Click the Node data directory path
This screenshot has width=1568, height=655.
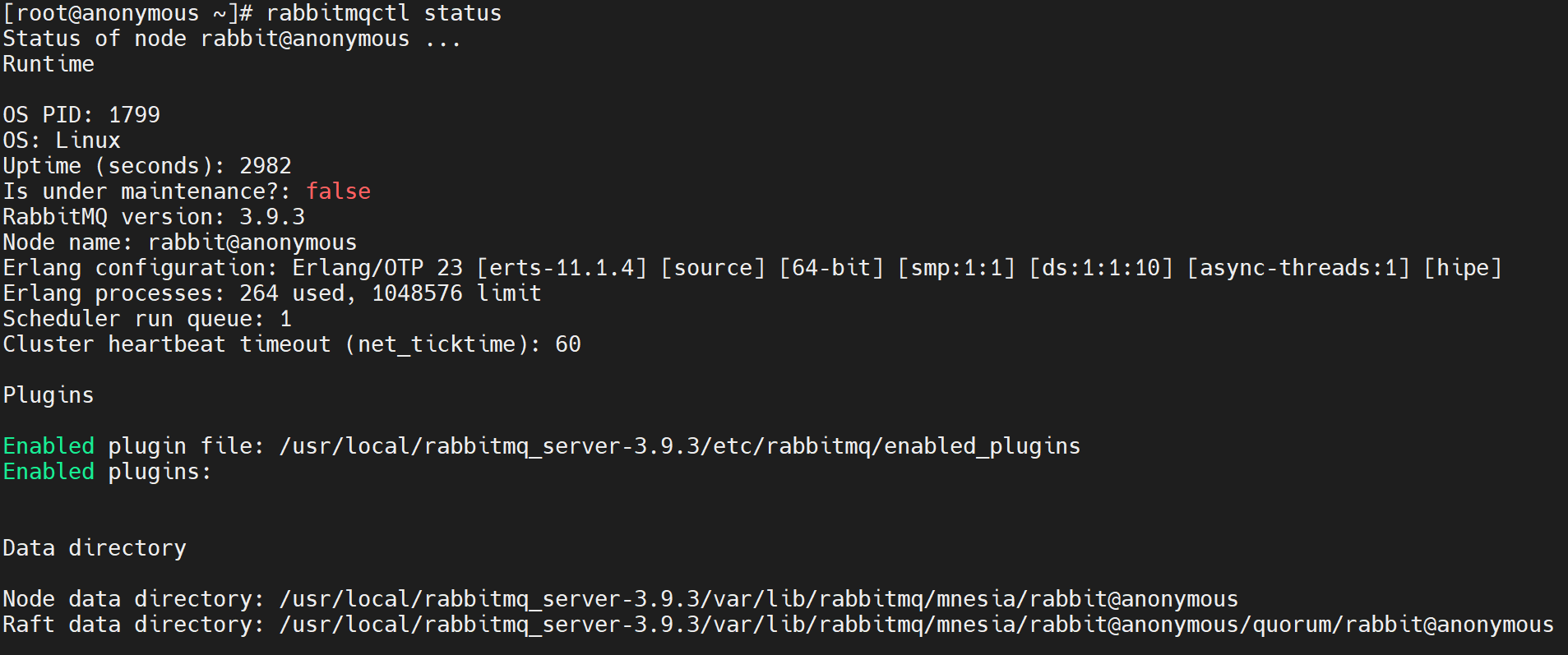758,599
